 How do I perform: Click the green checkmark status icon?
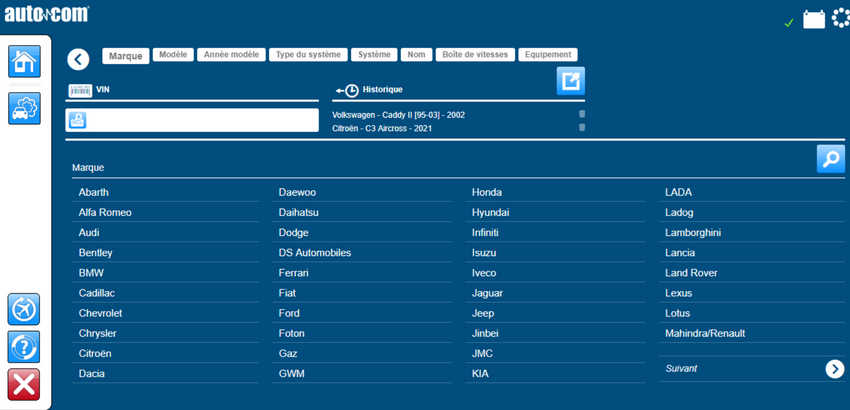tap(789, 23)
